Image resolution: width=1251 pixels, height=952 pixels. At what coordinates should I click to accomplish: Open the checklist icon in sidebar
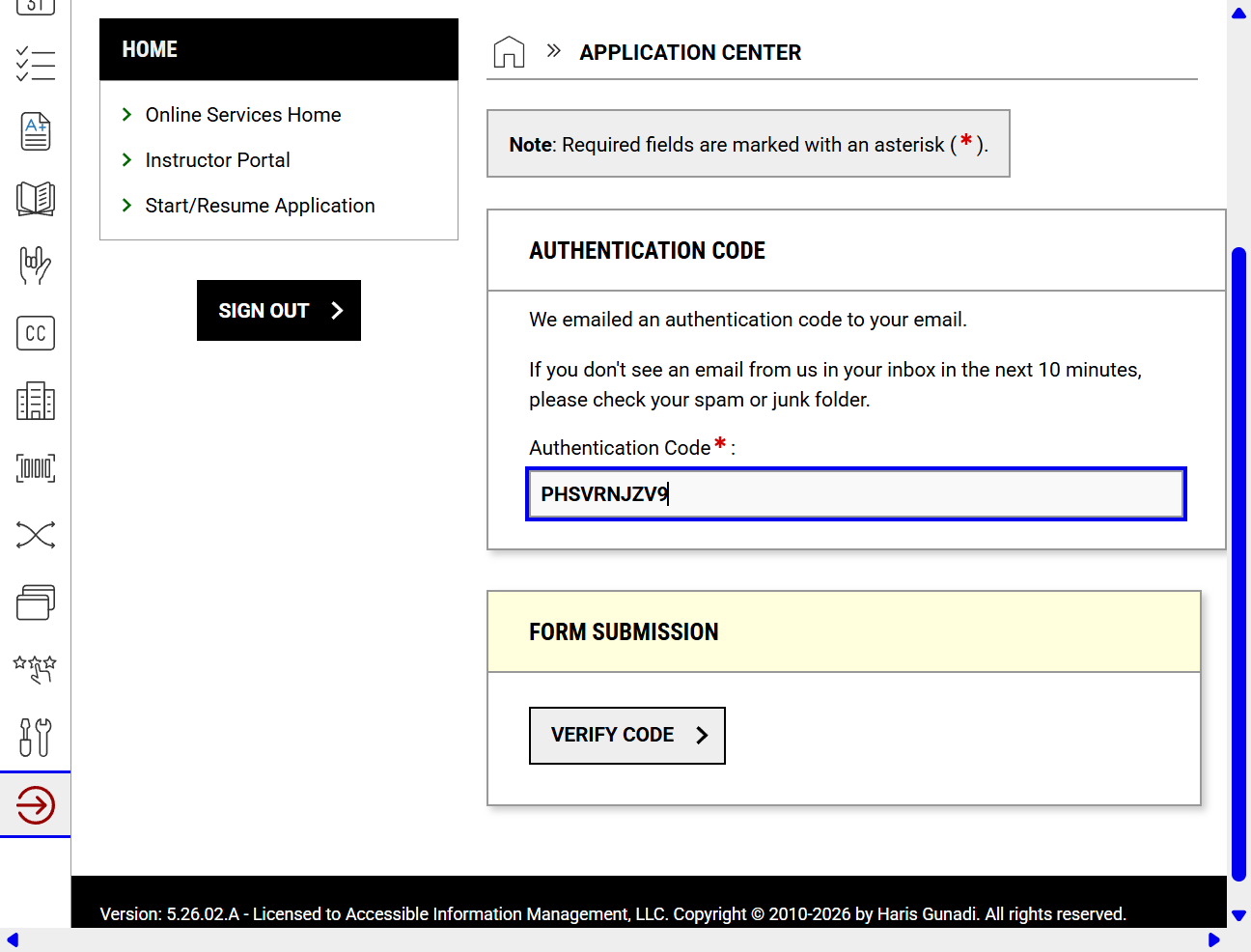[x=36, y=65]
